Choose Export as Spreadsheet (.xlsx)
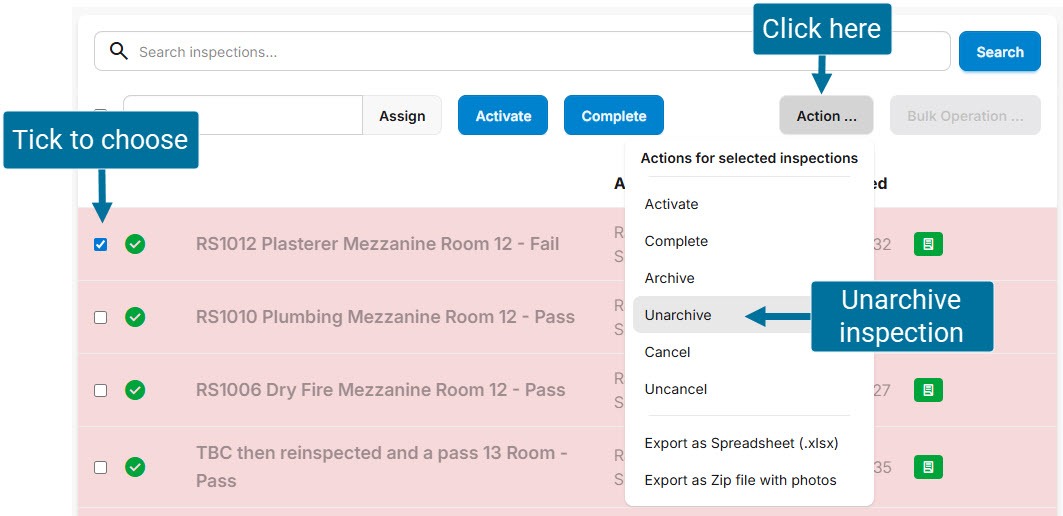Screen dimensions: 1063x516 pos(741,443)
